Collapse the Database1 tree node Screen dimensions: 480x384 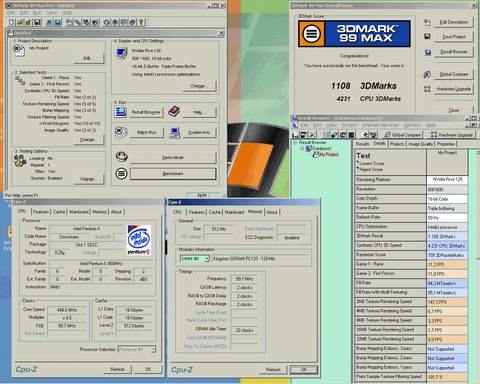point(302,149)
